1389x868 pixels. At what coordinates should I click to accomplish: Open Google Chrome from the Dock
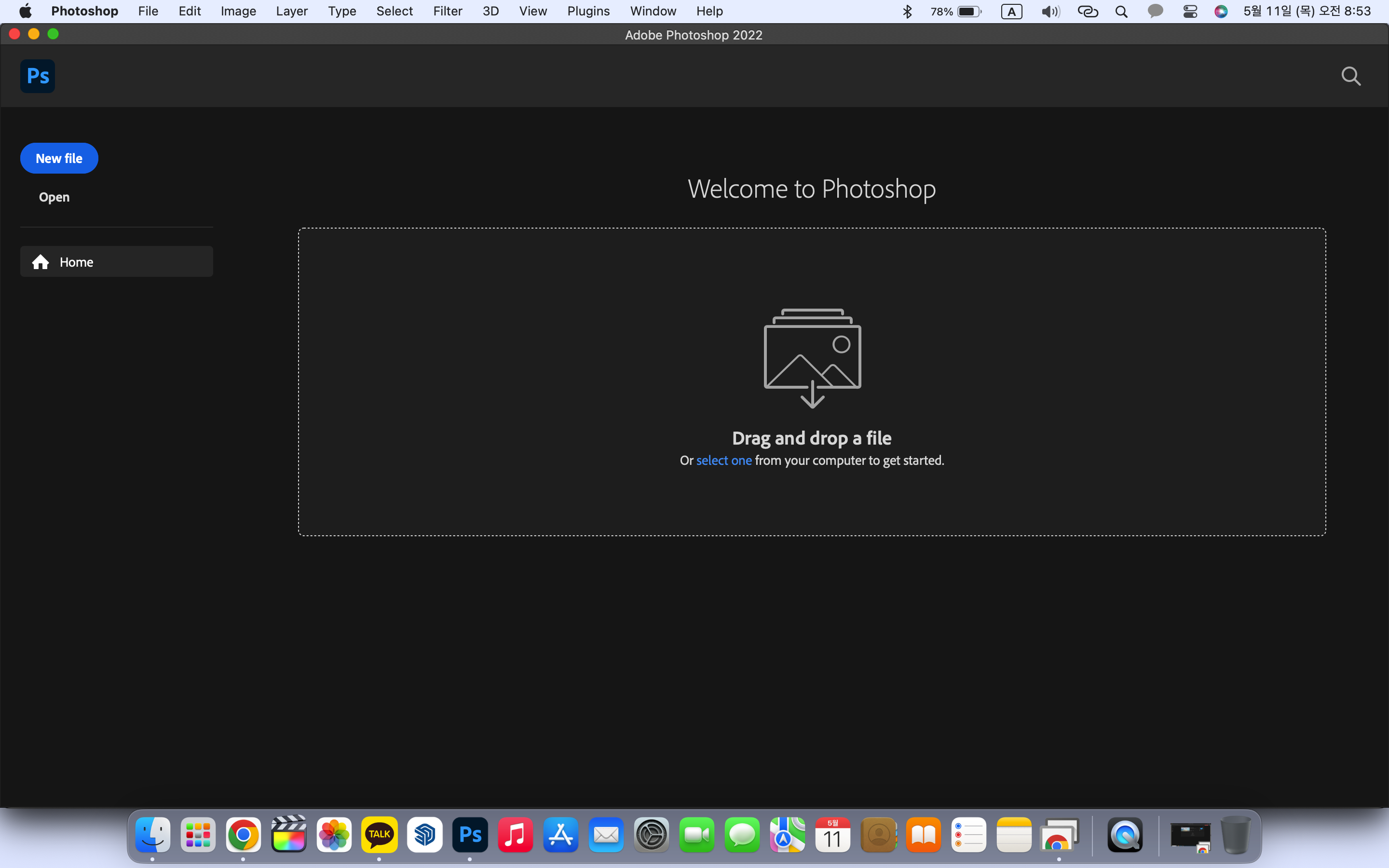244,834
